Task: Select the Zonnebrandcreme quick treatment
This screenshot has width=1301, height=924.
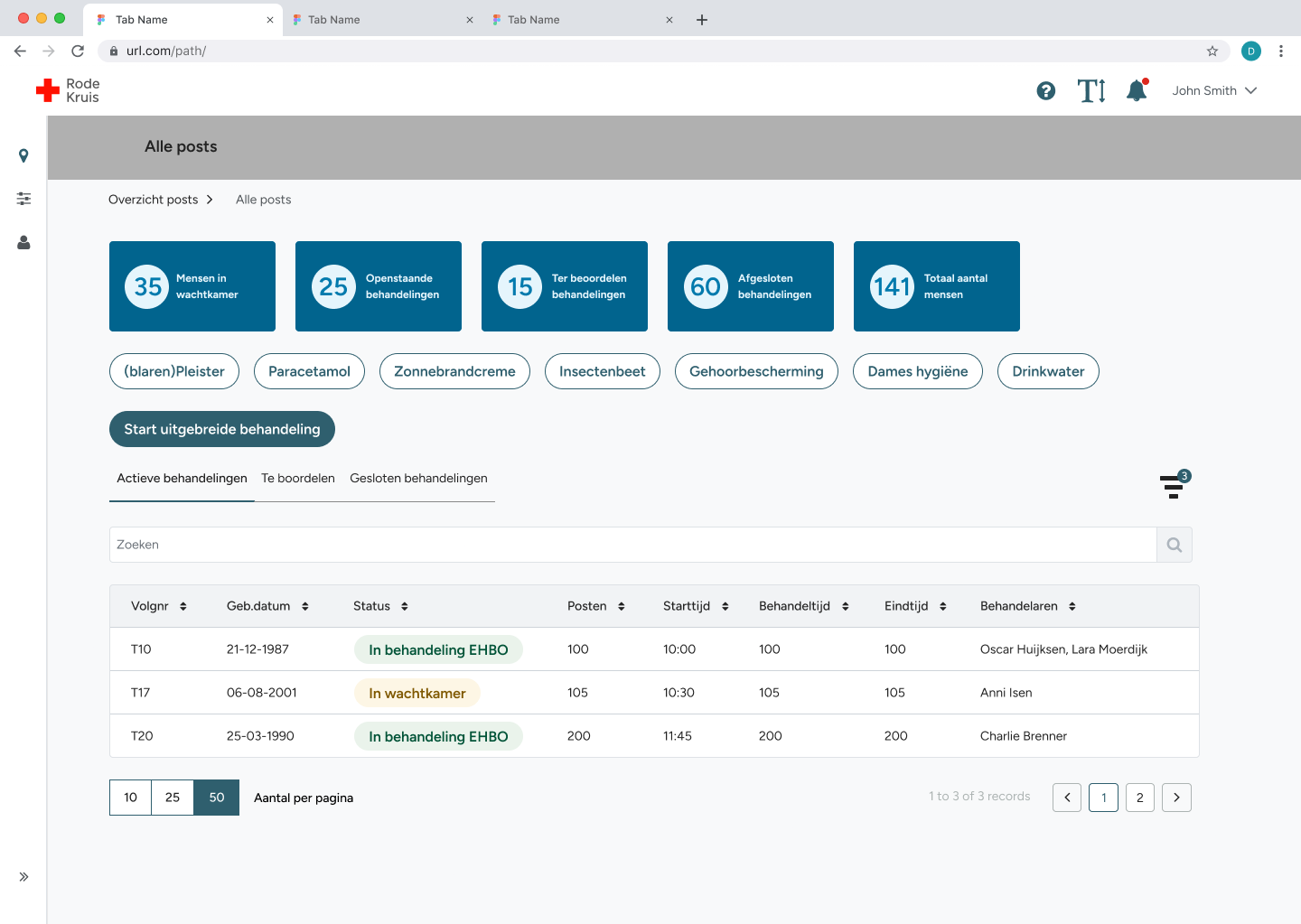Action: (454, 371)
